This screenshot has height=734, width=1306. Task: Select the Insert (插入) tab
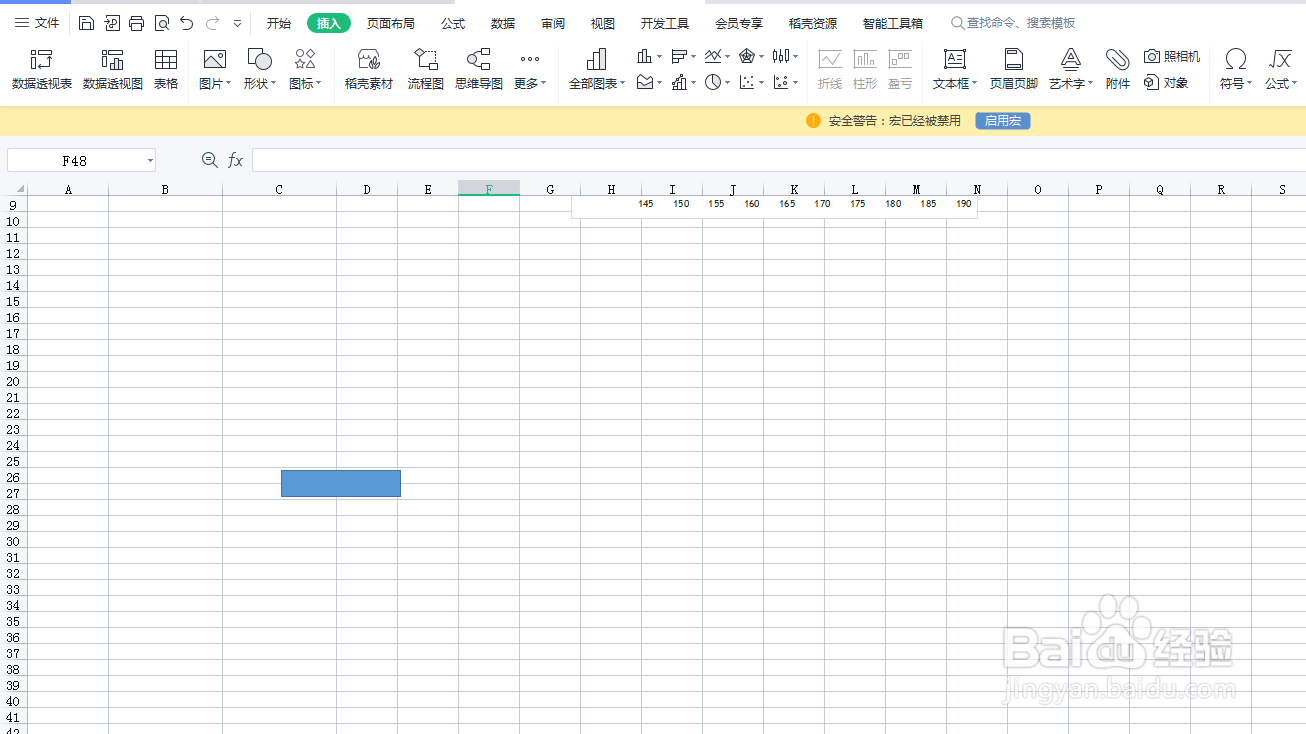point(329,23)
